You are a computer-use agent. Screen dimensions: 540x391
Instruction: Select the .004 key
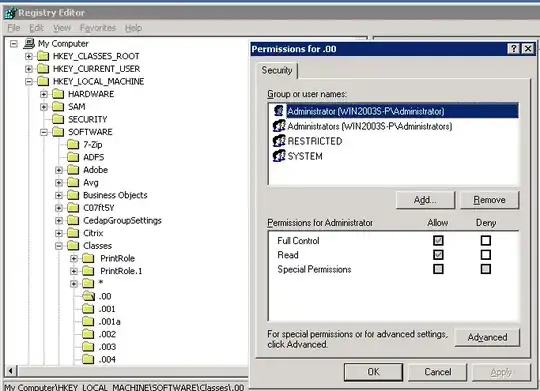pos(107,360)
